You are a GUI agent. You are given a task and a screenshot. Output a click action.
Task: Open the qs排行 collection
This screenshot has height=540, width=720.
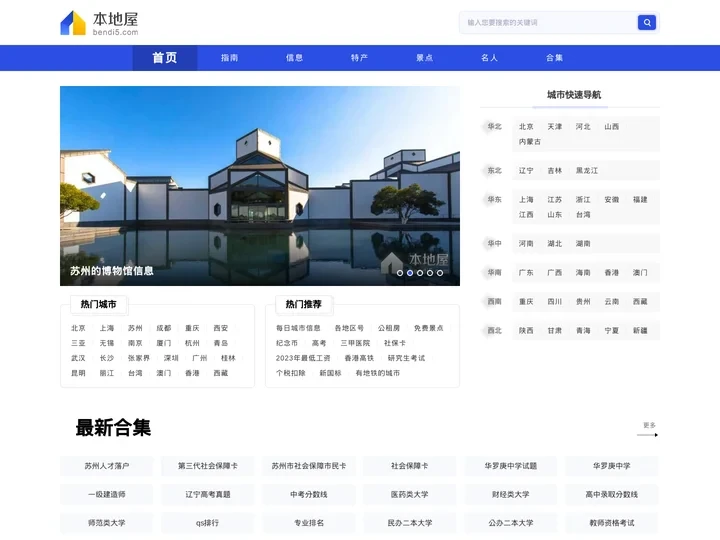(x=208, y=523)
